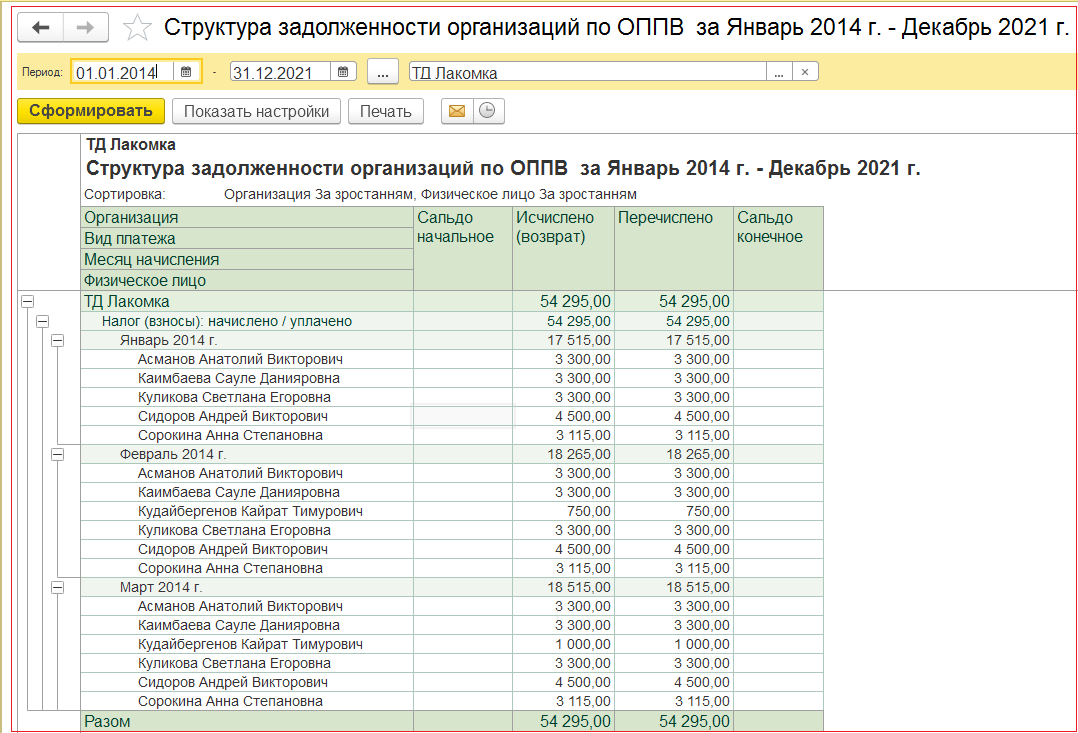Open calendar picker for end date 31.12.2021

pyautogui.click(x=343, y=72)
